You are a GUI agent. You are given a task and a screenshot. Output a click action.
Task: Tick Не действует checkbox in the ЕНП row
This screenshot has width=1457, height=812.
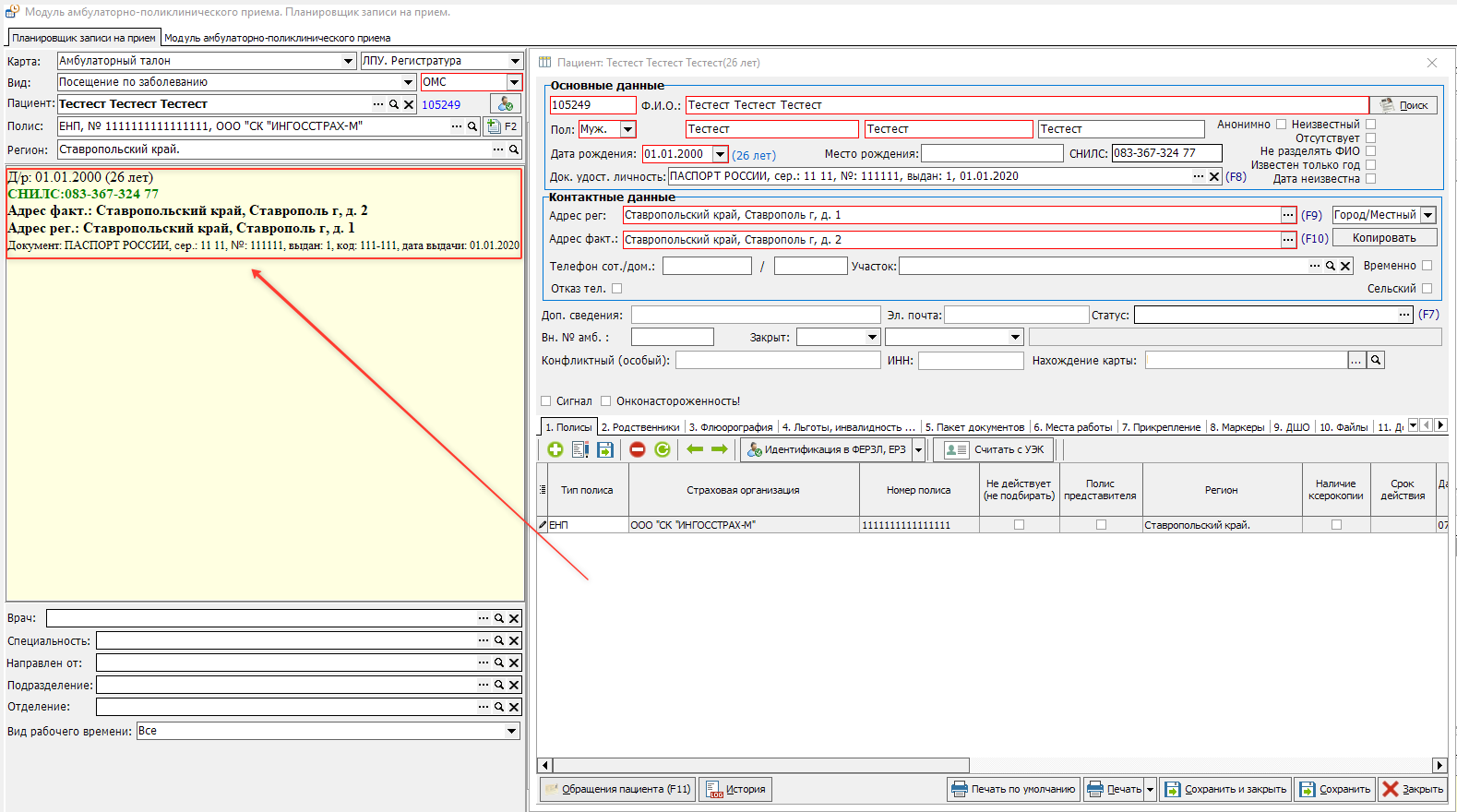1020,524
